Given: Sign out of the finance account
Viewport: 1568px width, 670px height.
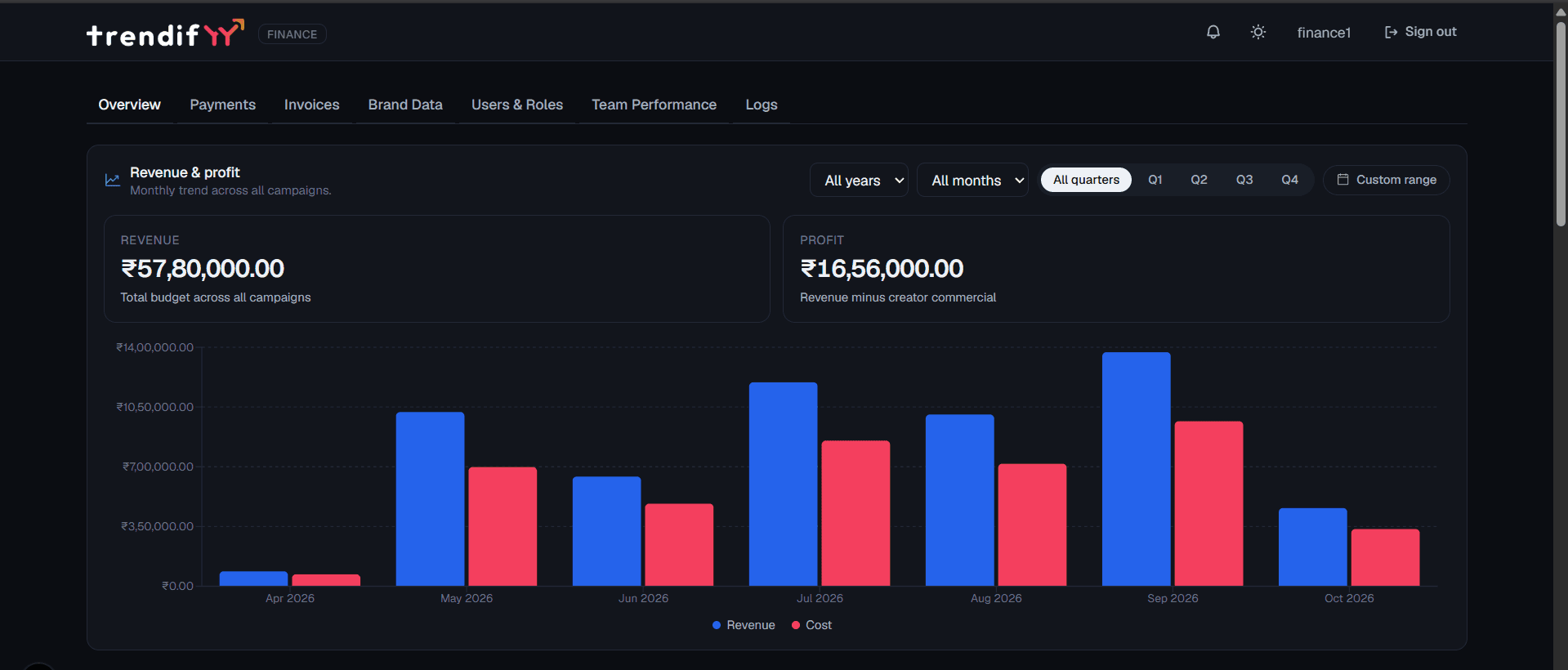Looking at the screenshot, I should tap(1420, 32).
